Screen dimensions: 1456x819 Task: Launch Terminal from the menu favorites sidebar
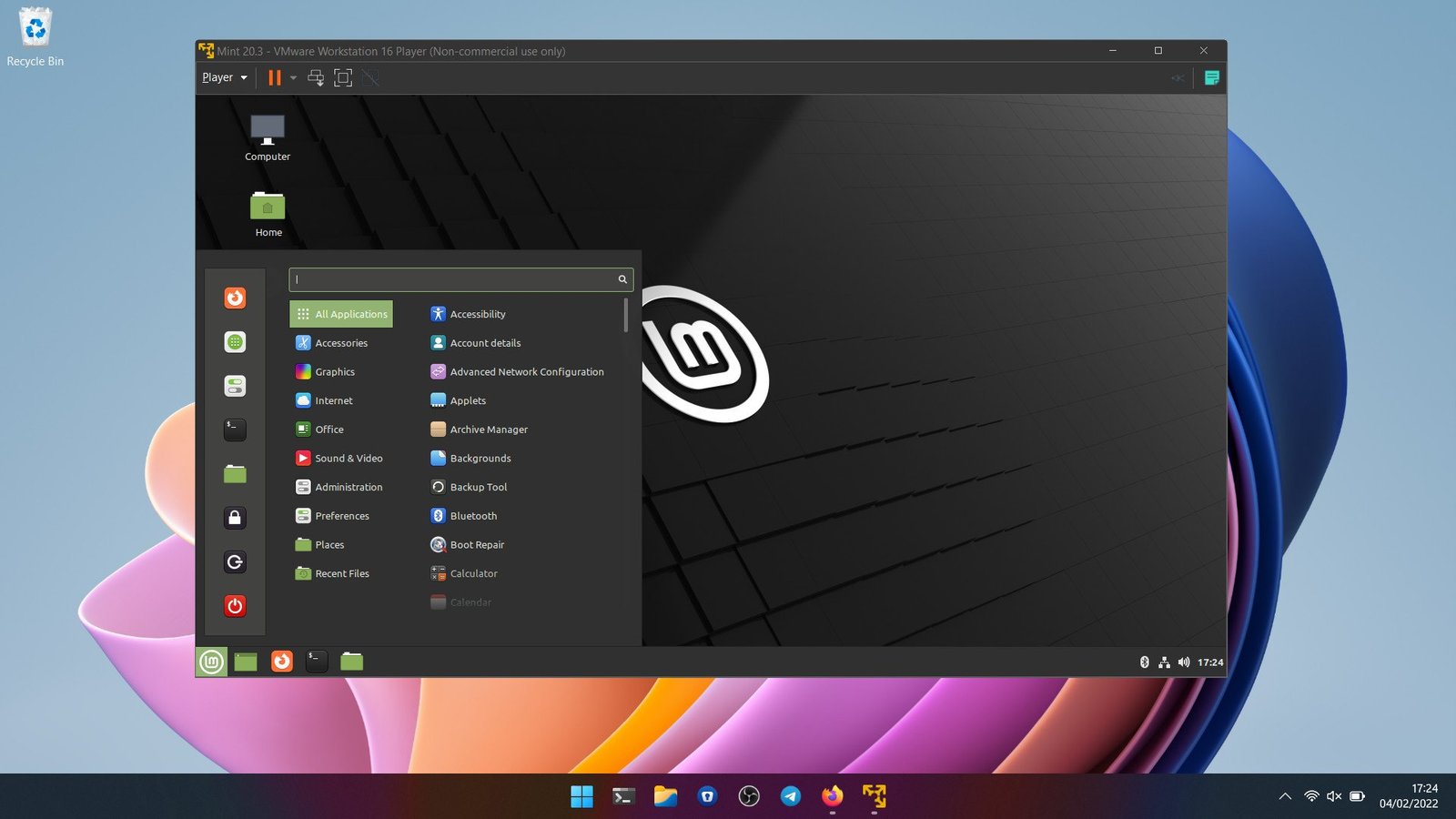coord(235,430)
